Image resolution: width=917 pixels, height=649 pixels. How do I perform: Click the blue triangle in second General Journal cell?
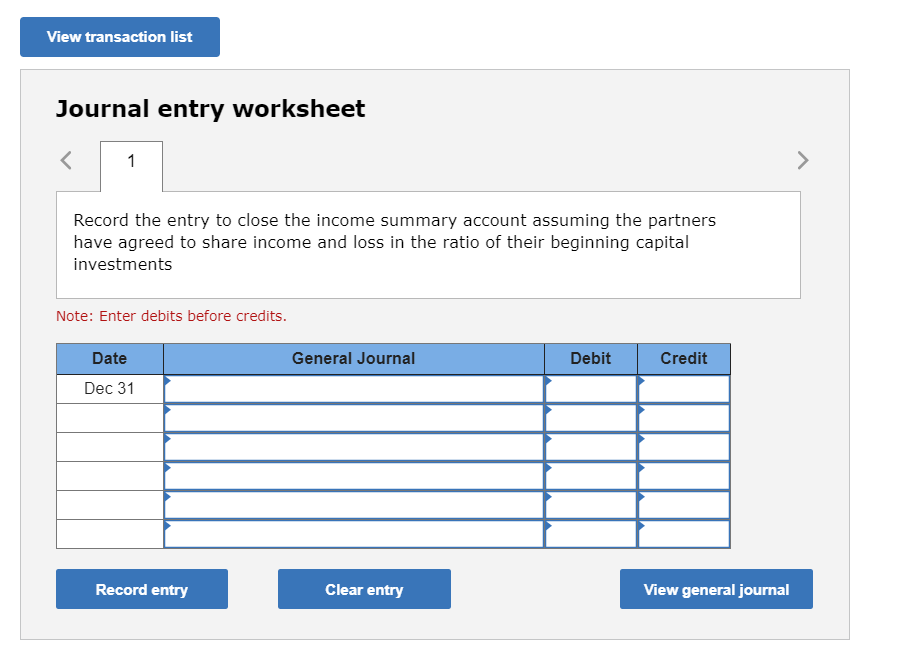click(169, 411)
